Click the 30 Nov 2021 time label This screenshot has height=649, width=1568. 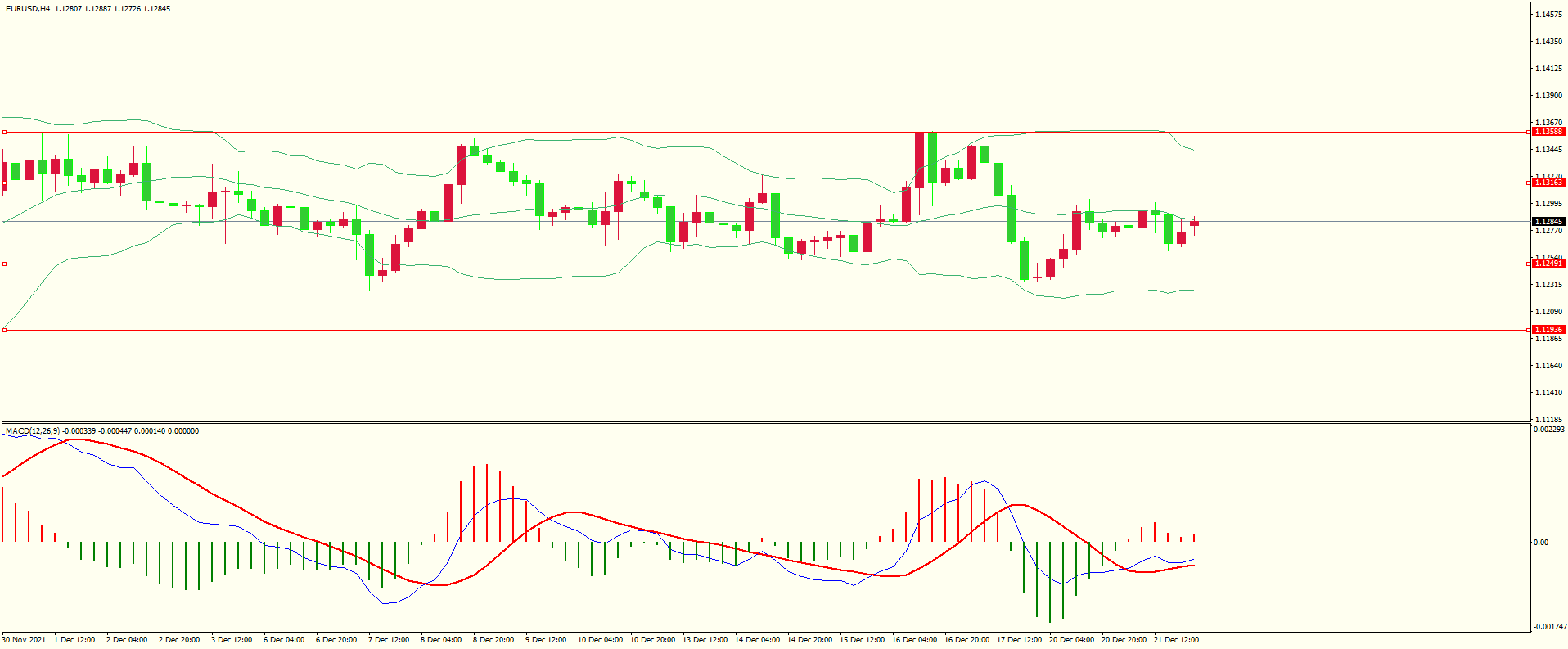(x=24, y=640)
